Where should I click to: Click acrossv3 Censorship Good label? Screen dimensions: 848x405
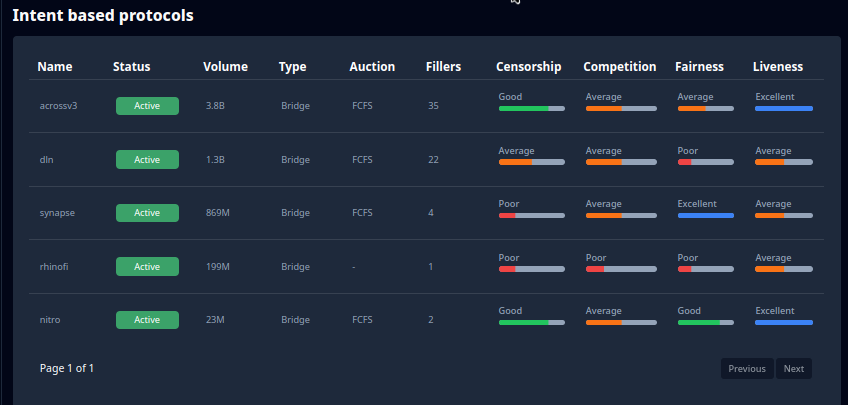[x=510, y=97]
